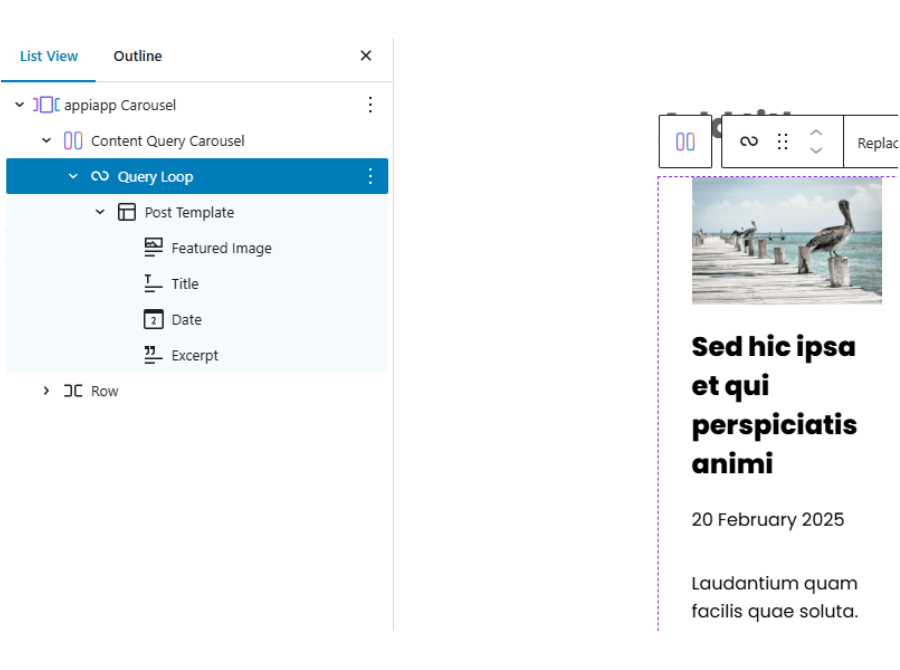Close the List View panel
The height and width of the screenshot is (670, 900).
[x=366, y=56]
